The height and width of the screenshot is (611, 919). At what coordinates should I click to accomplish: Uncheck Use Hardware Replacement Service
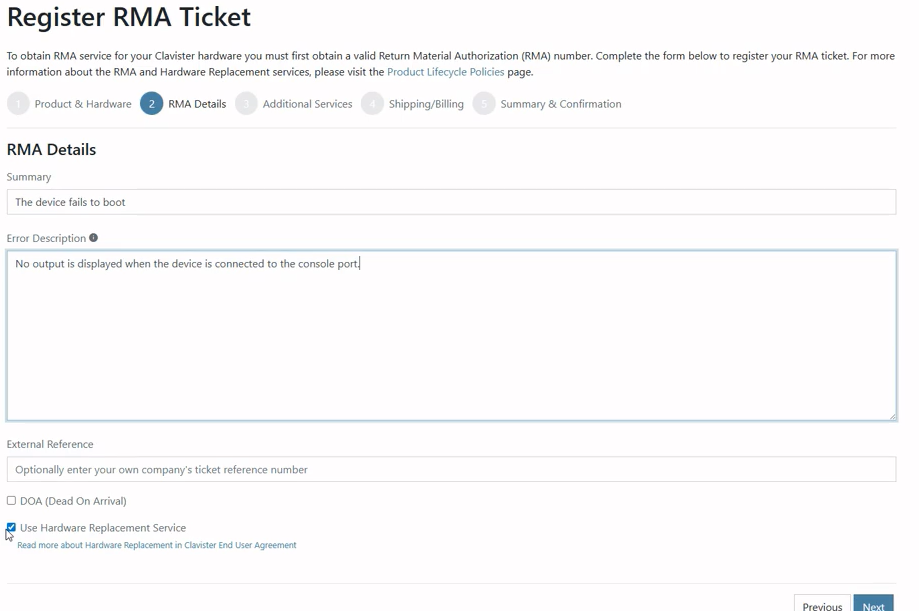[x=11, y=527]
